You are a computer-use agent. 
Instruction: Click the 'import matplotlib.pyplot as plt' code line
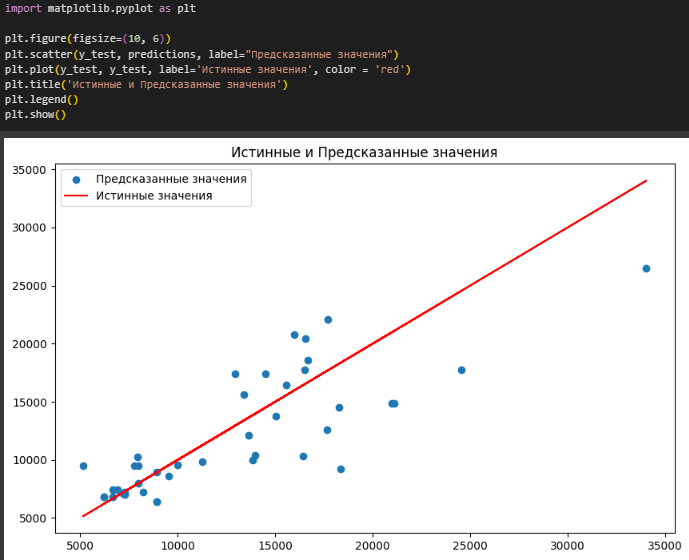click(100, 9)
